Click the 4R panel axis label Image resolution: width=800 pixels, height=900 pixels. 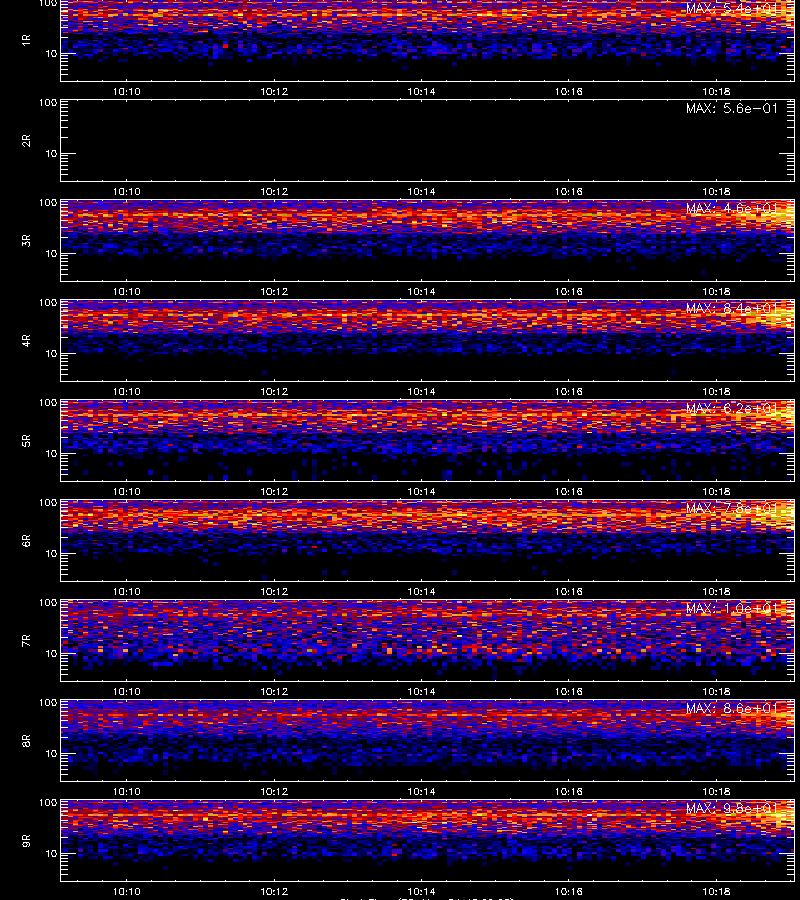pyautogui.click(x=26, y=340)
